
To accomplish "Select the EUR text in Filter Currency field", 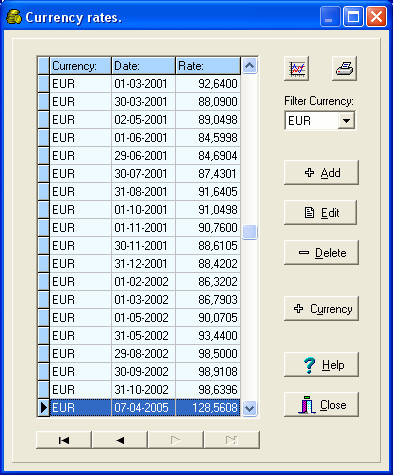I will pos(299,120).
